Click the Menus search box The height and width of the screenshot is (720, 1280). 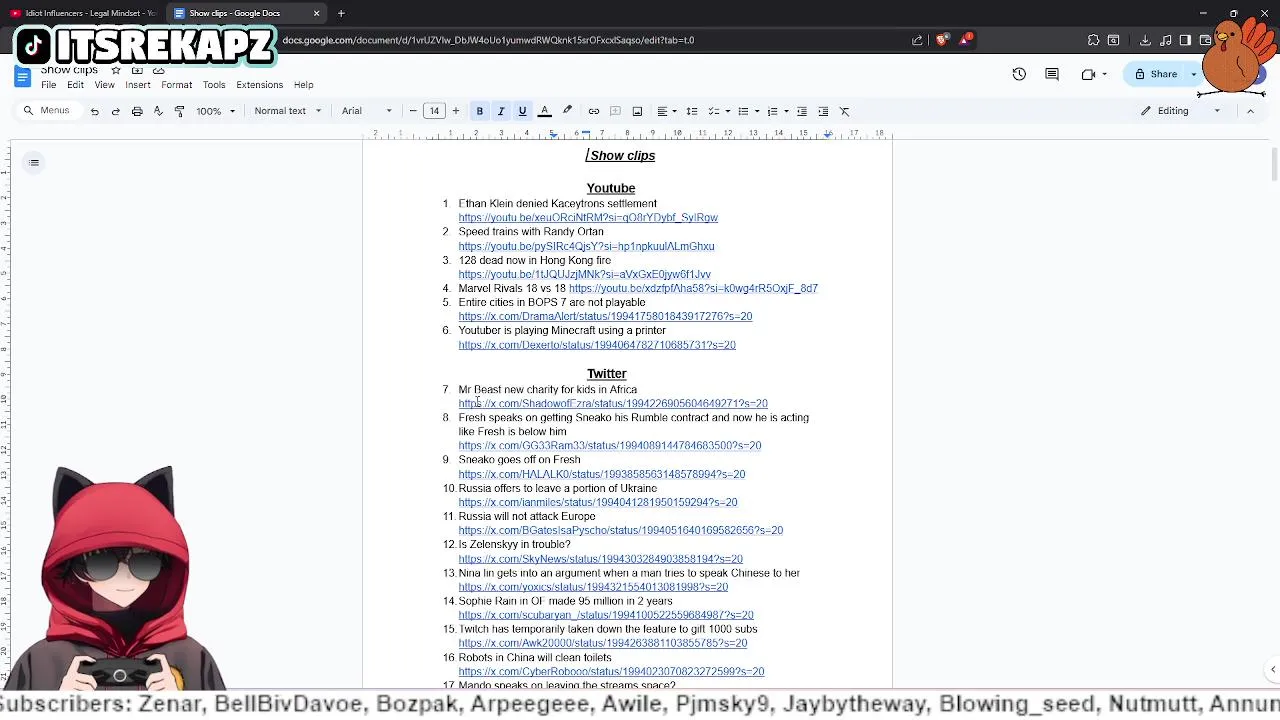[x=47, y=111]
